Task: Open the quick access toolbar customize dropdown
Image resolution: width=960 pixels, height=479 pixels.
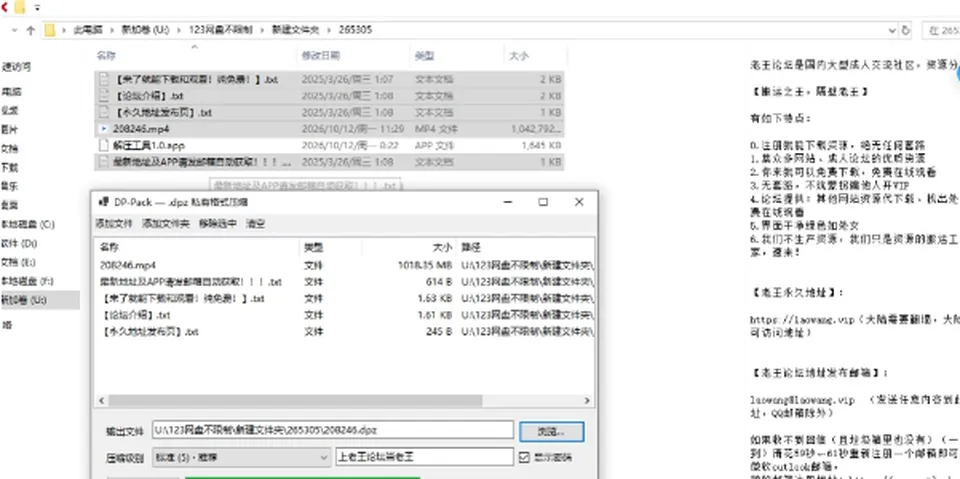Action: [37, 8]
